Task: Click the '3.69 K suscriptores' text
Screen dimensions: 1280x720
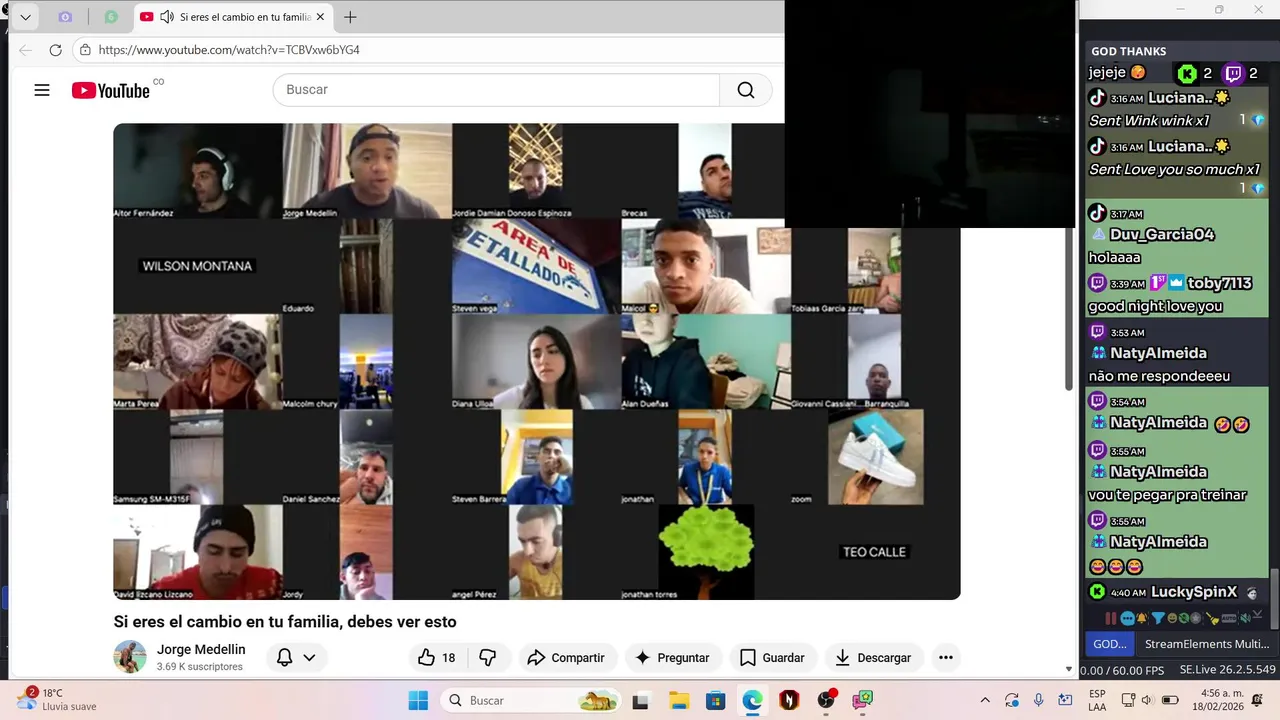Action: tap(200, 667)
